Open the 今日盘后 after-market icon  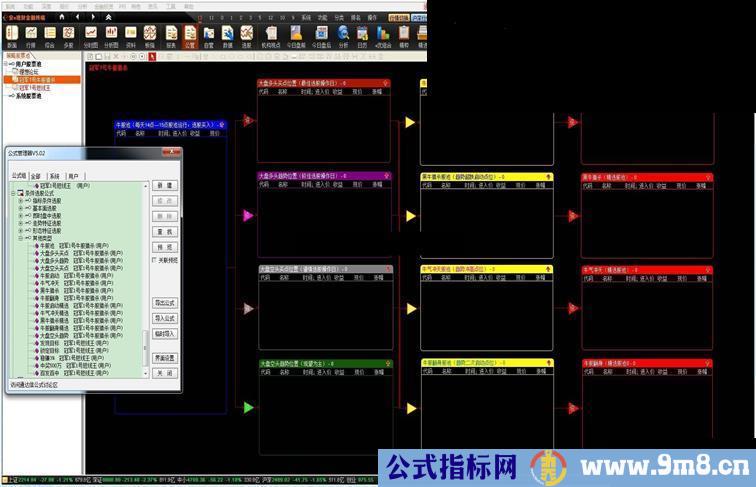click(x=321, y=36)
